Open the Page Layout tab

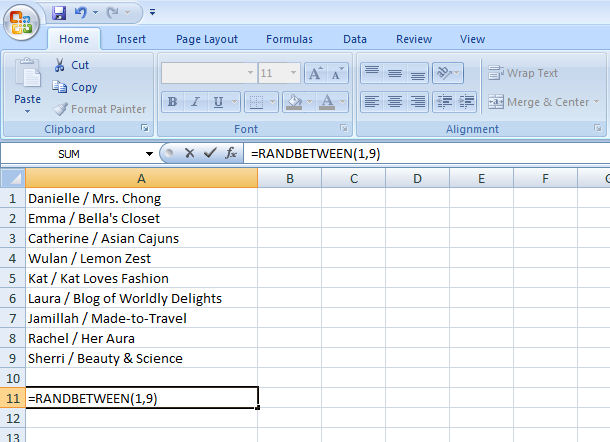(207, 39)
